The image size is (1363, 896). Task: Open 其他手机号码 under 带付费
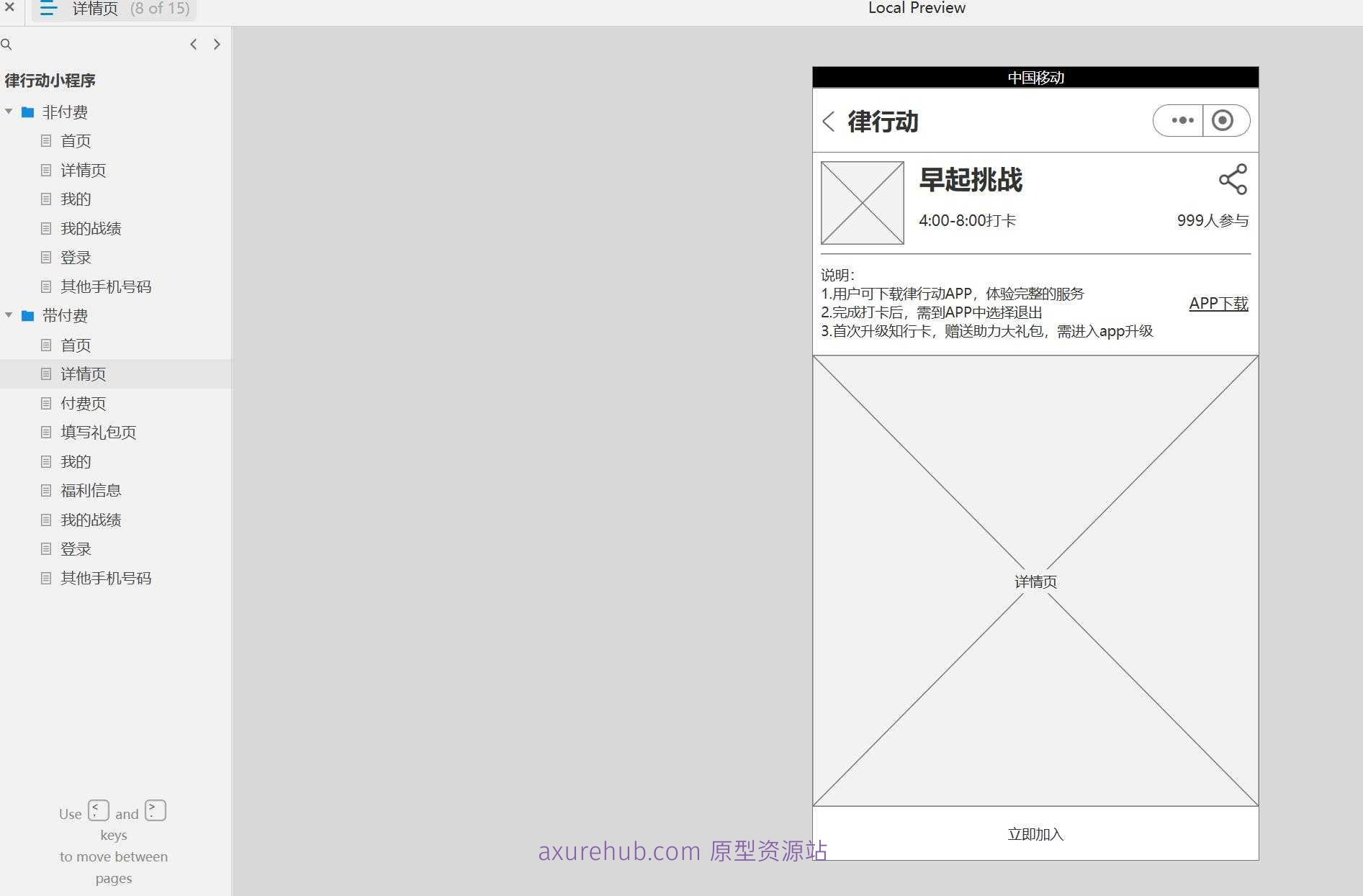coord(106,579)
